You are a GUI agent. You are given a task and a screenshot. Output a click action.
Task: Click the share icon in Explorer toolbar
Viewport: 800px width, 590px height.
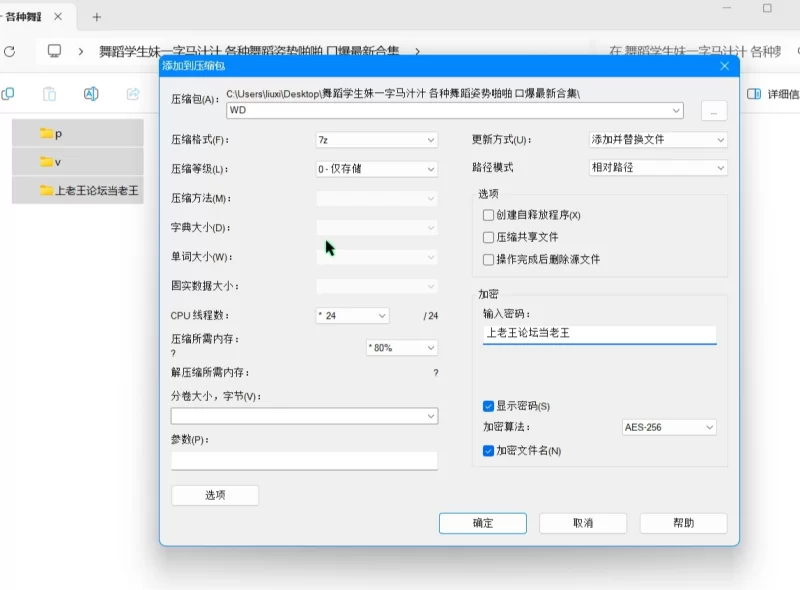pyautogui.click(x=132, y=94)
